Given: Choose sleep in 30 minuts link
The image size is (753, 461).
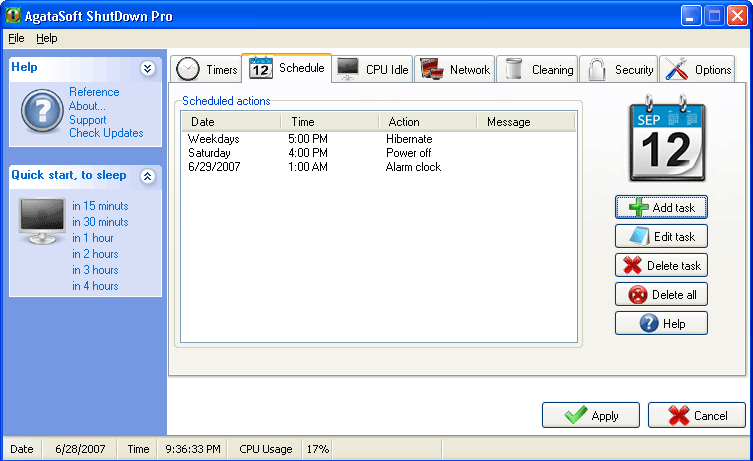Looking at the screenshot, I should (100, 222).
